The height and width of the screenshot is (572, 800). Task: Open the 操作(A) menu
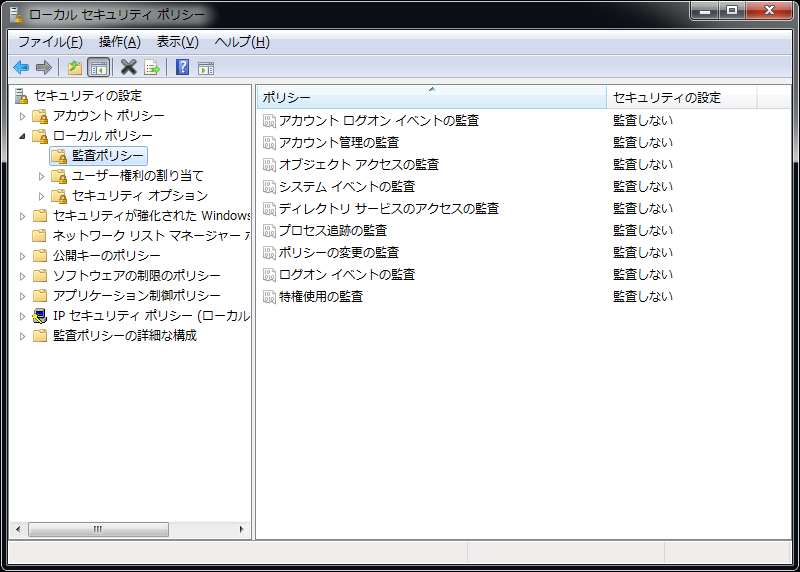(120, 42)
